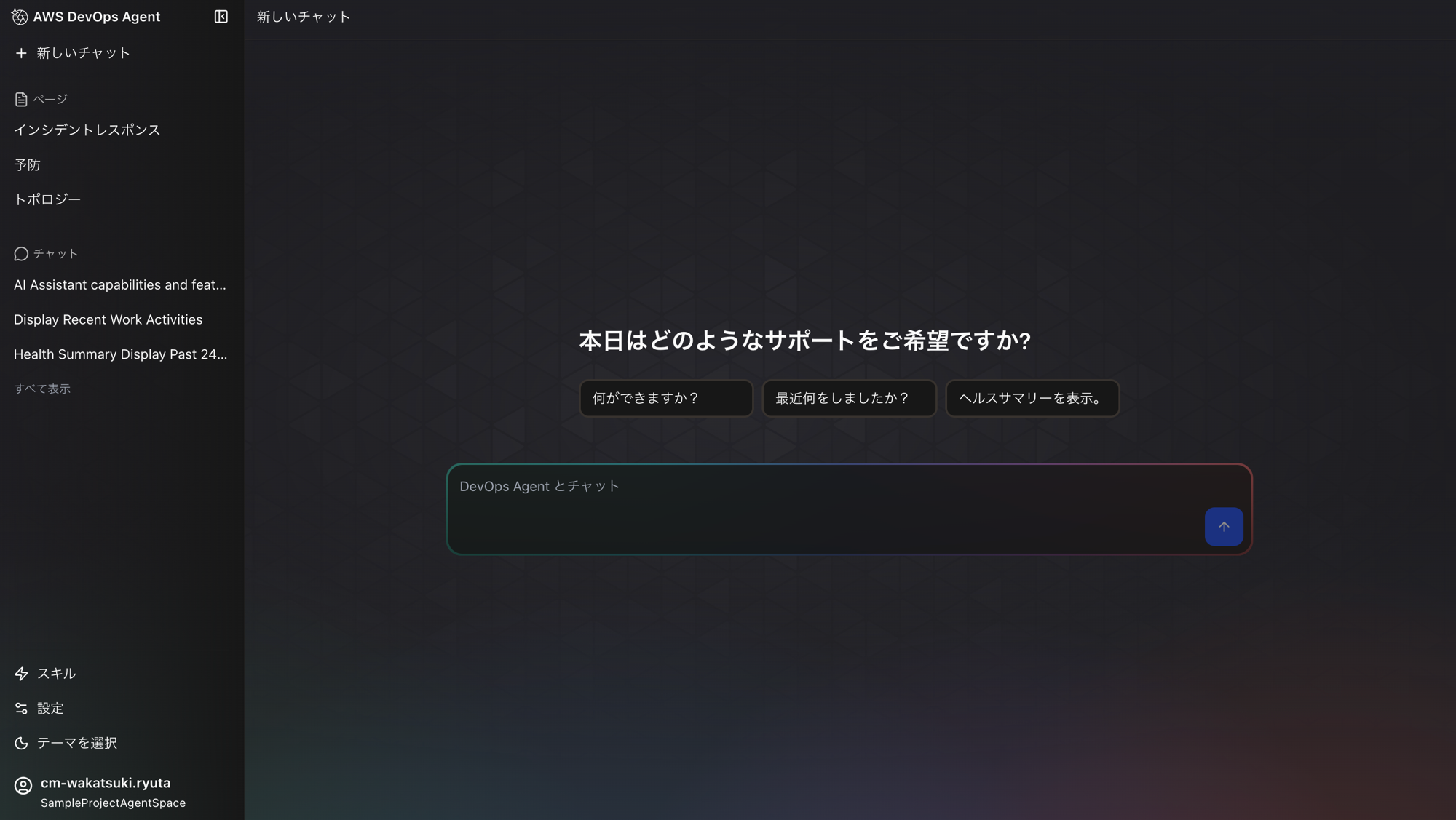Open the cm-wakatsuki.ryuta account menu
Viewport: 1456px width, 820px height.
click(106, 784)
